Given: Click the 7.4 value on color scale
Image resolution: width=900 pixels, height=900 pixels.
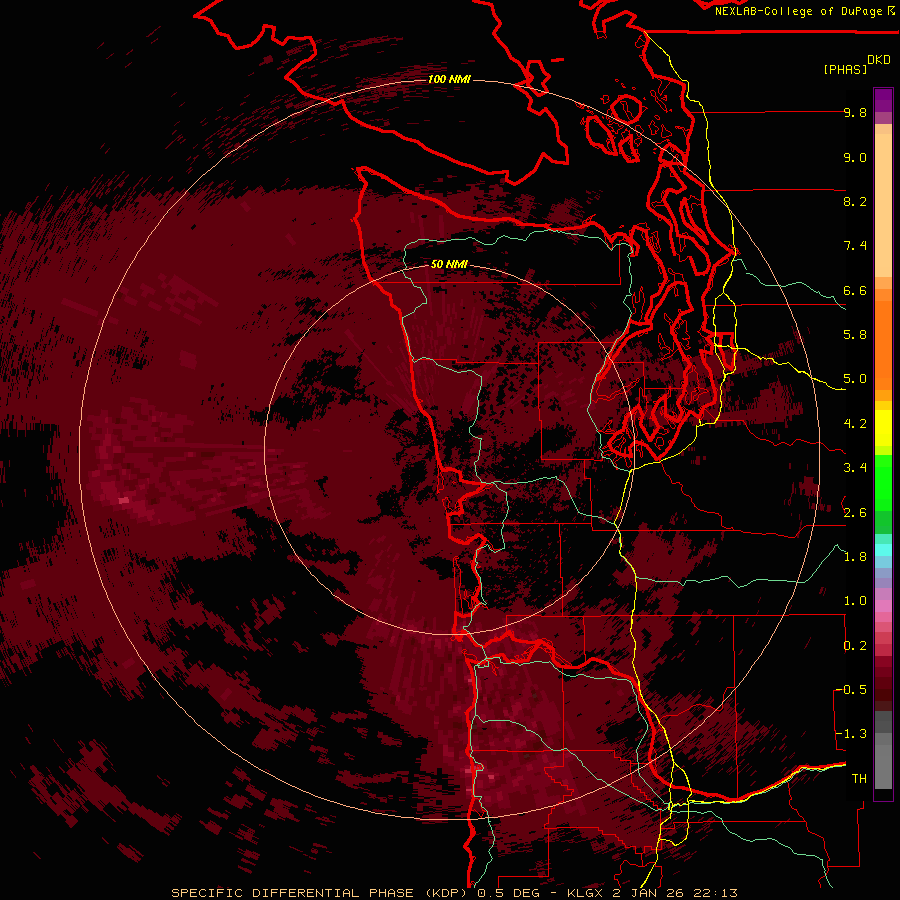Looking at the screenshot, I should tap(855, 246).
